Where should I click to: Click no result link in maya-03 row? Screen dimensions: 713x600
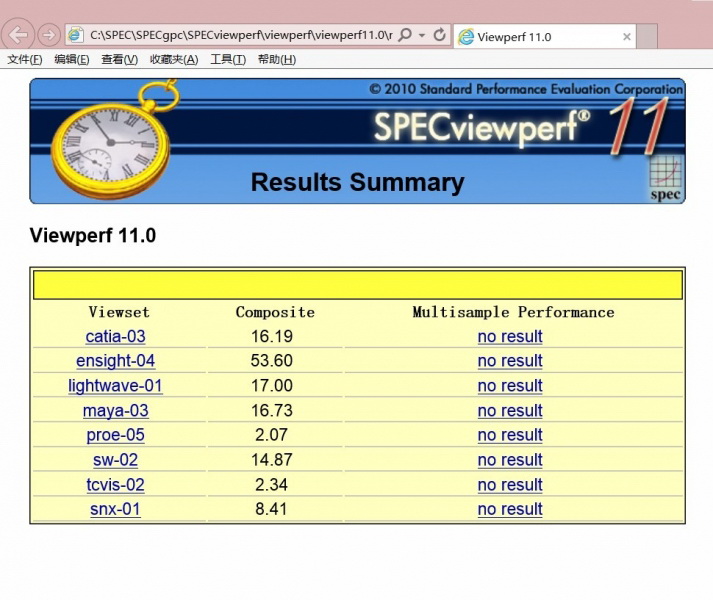pos(510,411)
